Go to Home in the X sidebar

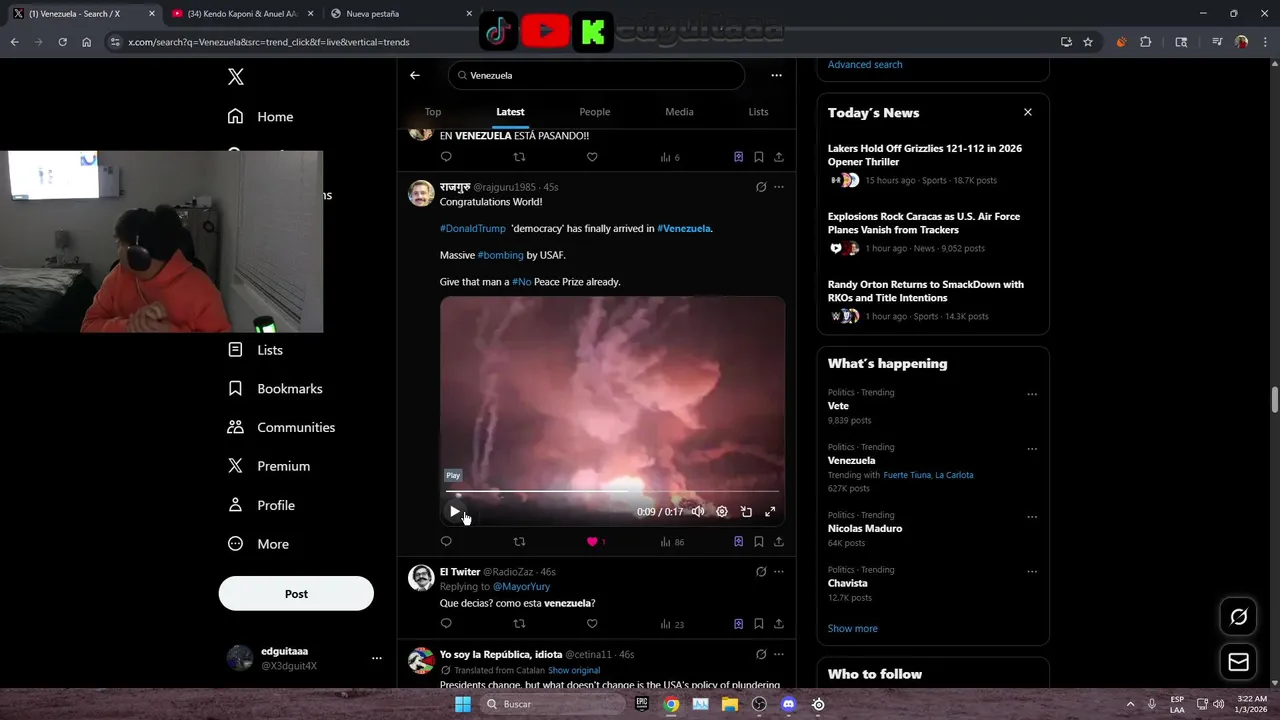[x=260, y=117]
